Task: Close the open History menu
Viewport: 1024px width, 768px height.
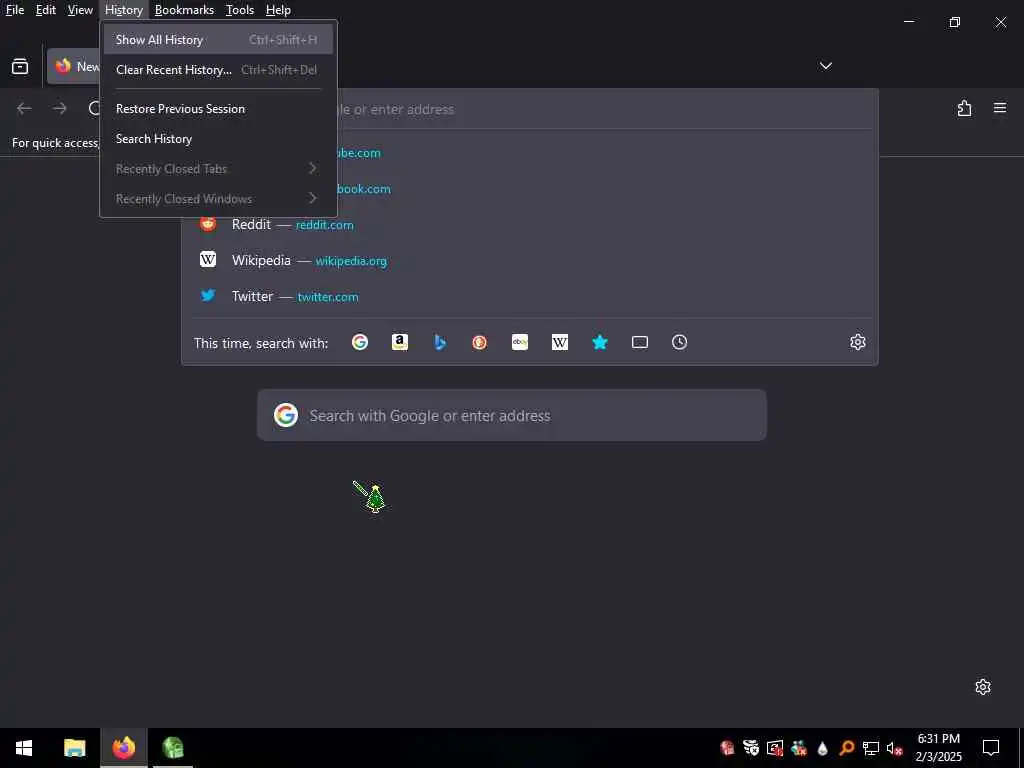Action: (123, 10)
